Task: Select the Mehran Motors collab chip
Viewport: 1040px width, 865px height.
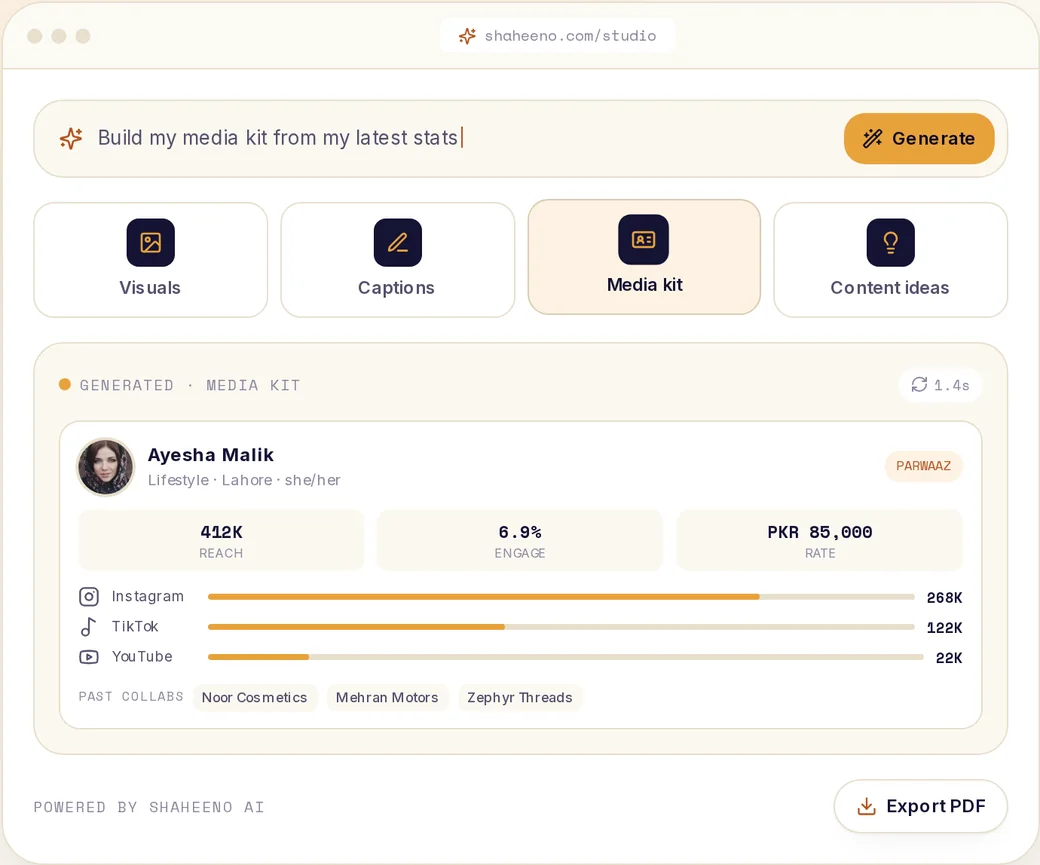Action: coord(387,697)
